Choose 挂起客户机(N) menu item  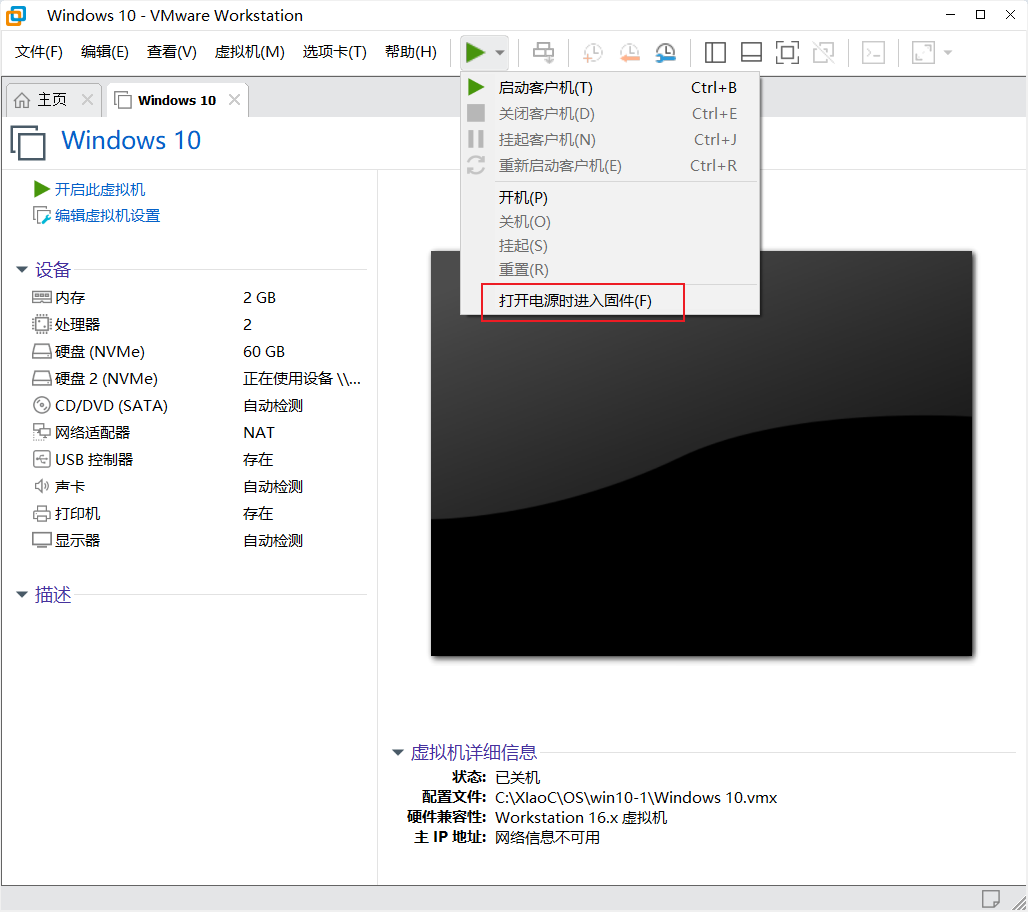coord(610,140)
